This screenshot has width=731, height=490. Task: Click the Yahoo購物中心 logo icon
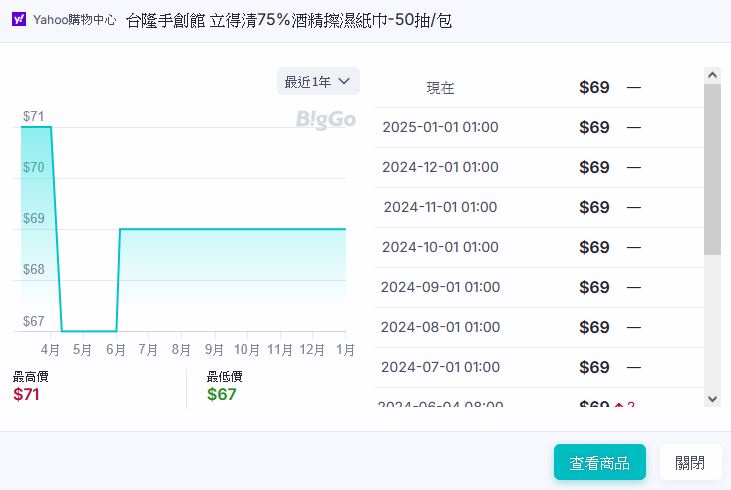18,20
